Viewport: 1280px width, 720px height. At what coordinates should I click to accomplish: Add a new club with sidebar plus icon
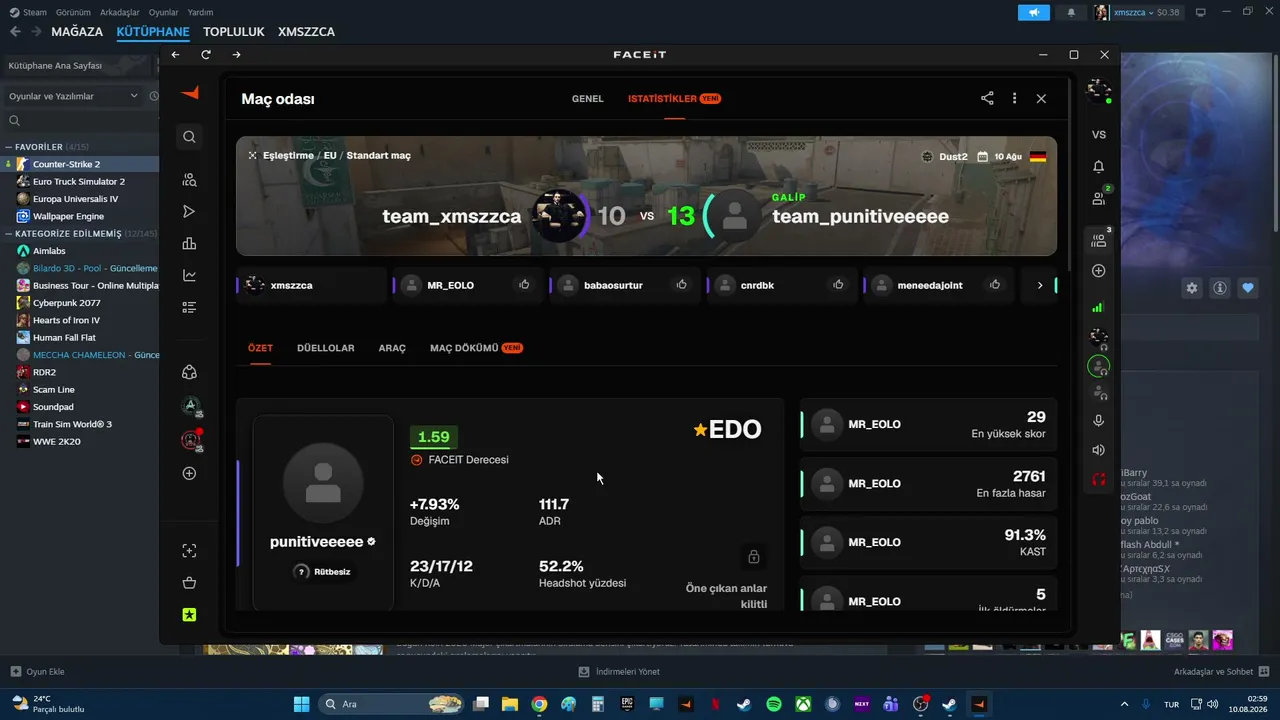click(x=189, y=473)
